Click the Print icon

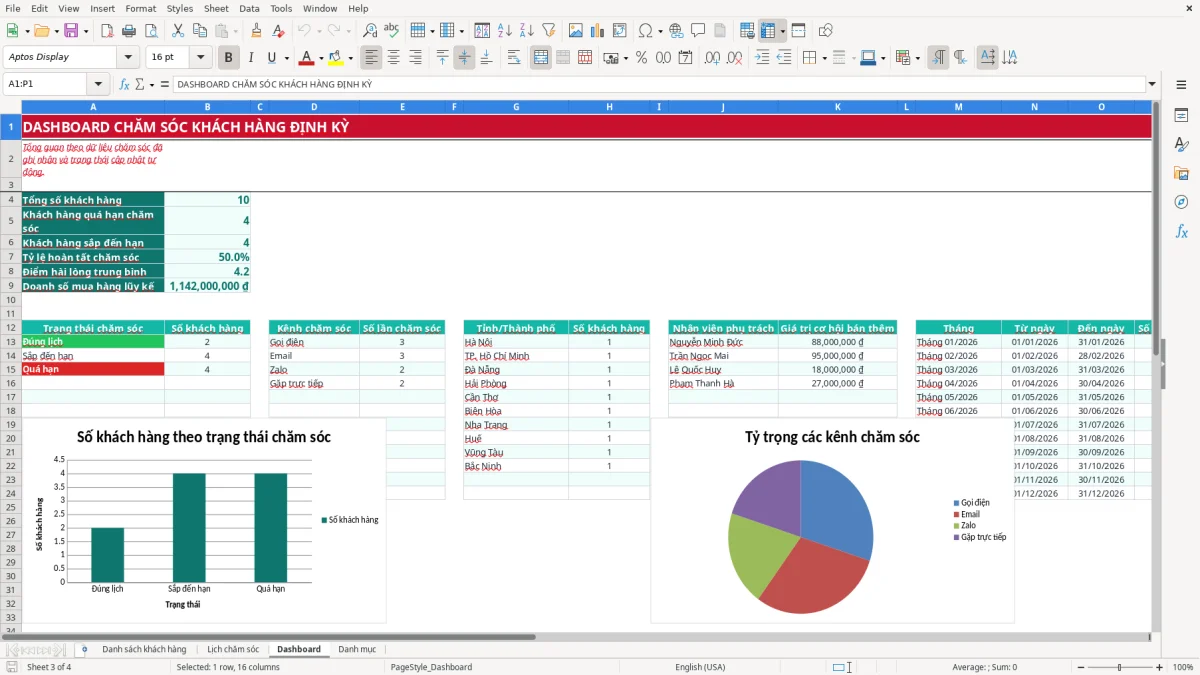[x=130, y=31]
